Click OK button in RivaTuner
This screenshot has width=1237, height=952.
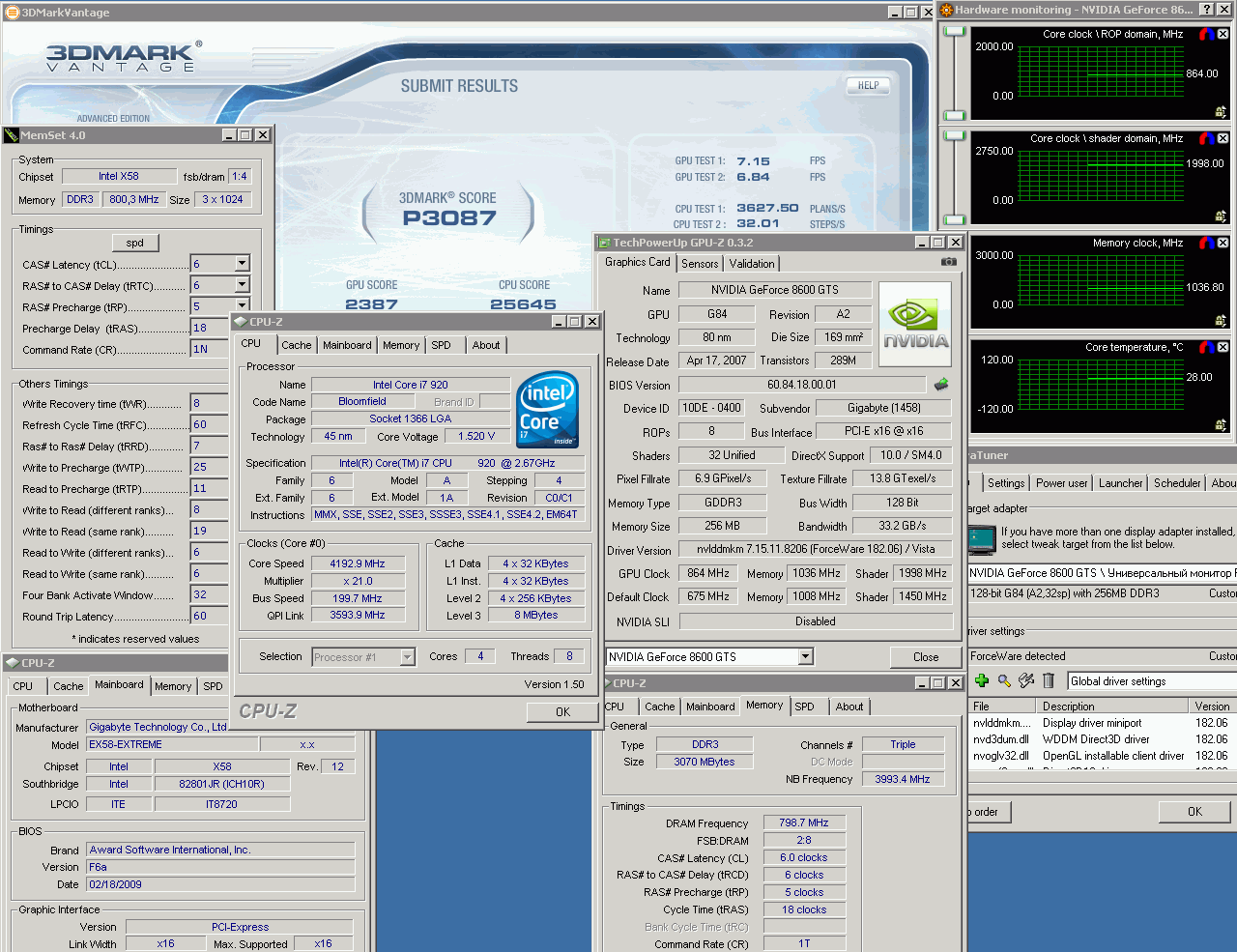[1194, 812]
